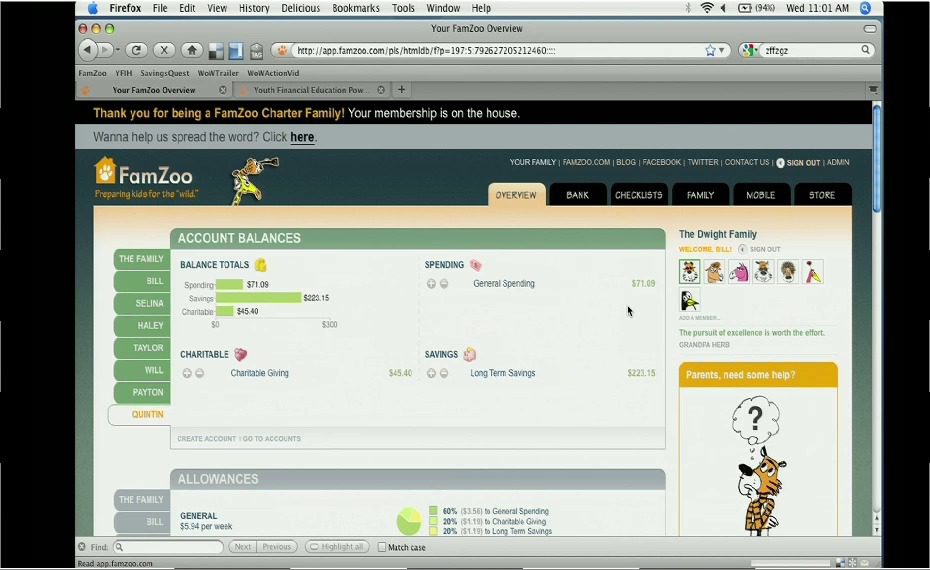Click the Create Account link
This screenshot has width=930, height=570.
[x=206, y=439]
